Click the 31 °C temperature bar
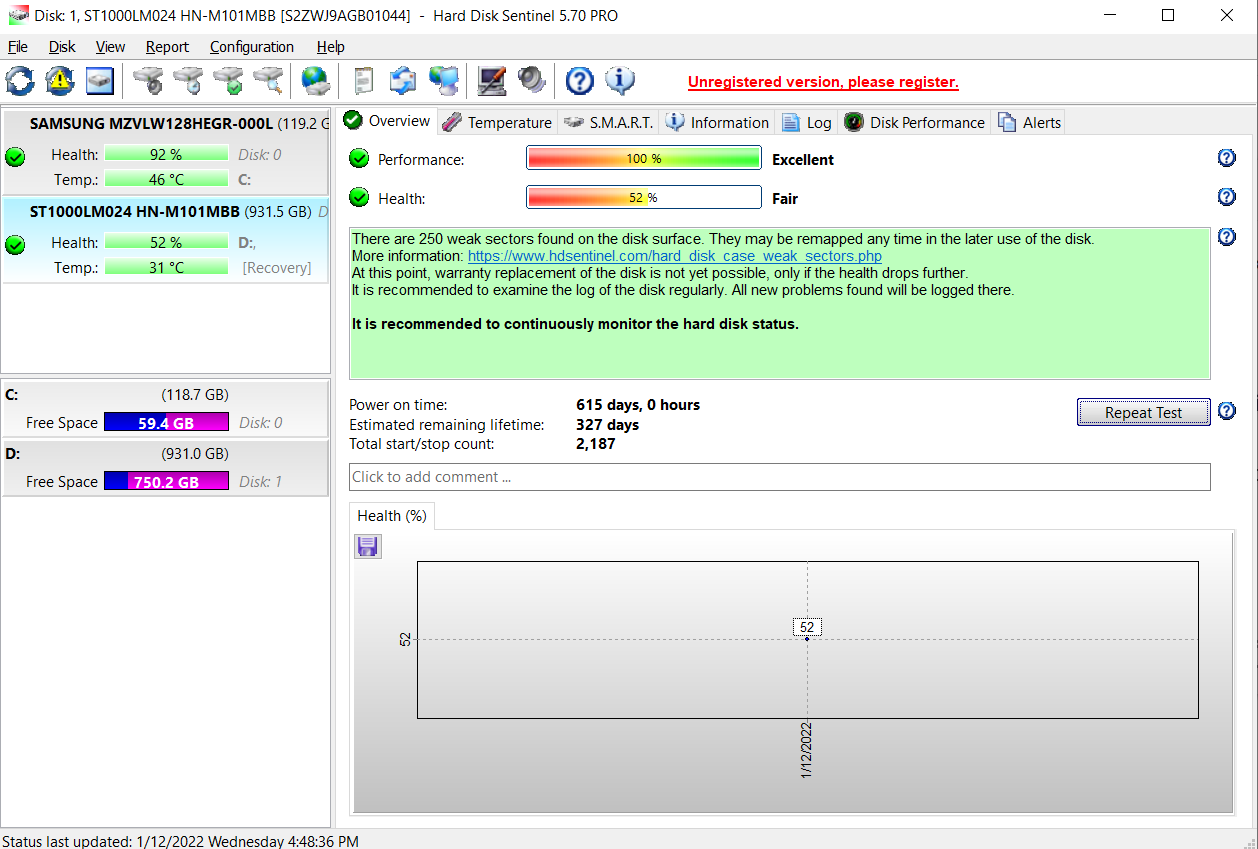1258x849 pixels. click(166, 268)
